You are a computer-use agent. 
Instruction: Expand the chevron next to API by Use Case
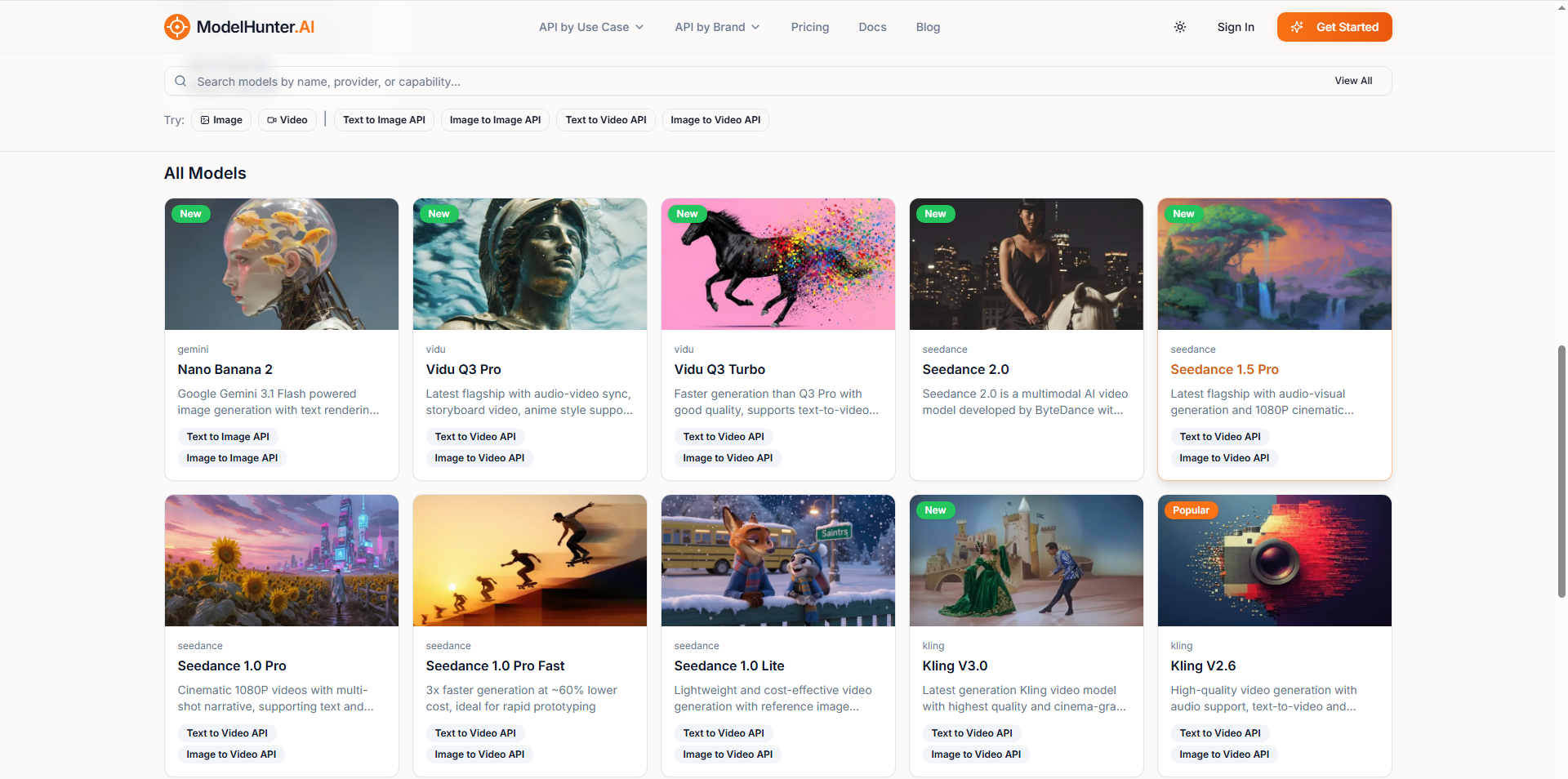tap(639, 27)
